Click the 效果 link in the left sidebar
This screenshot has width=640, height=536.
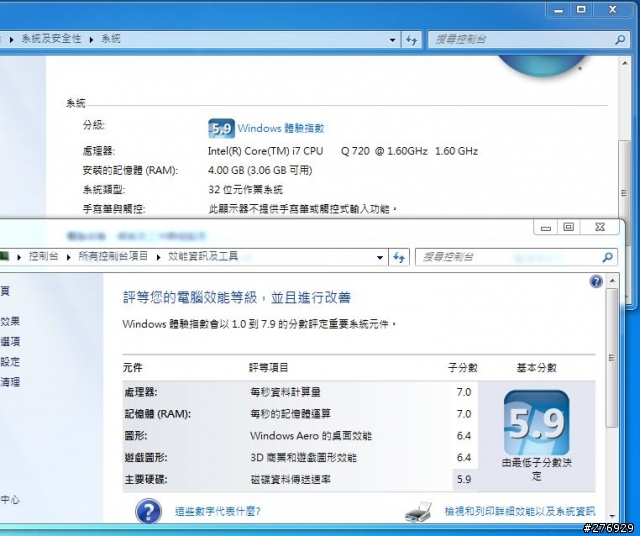click(x=10, y=321)
